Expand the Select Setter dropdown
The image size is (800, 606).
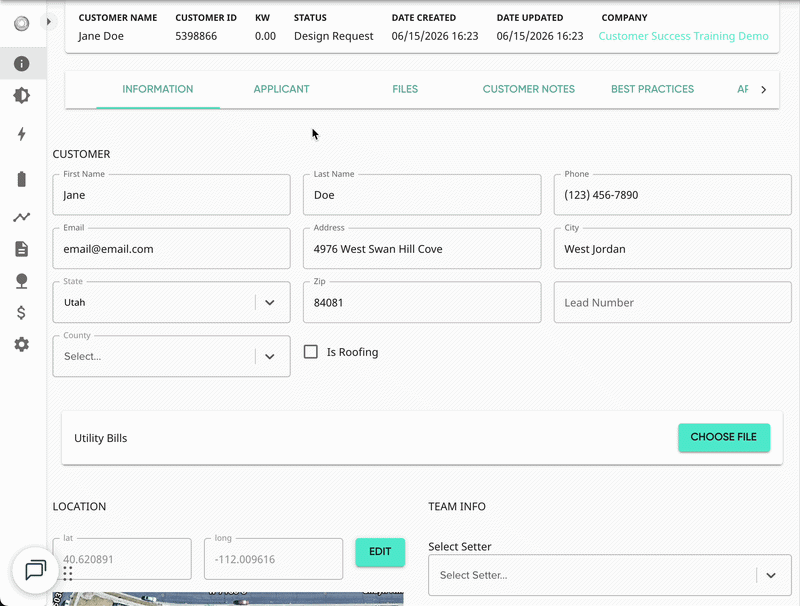tap(771, 575)
